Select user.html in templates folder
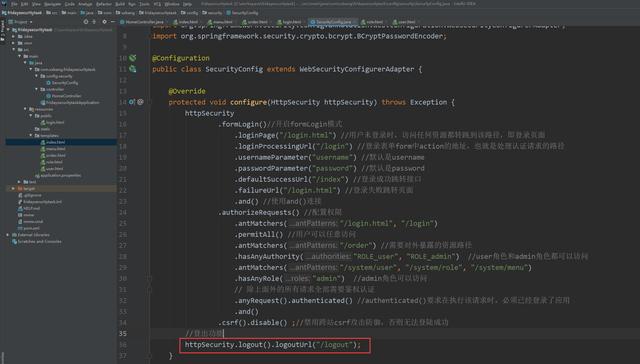This screenshot has height=364, width=640. point(52,169)
